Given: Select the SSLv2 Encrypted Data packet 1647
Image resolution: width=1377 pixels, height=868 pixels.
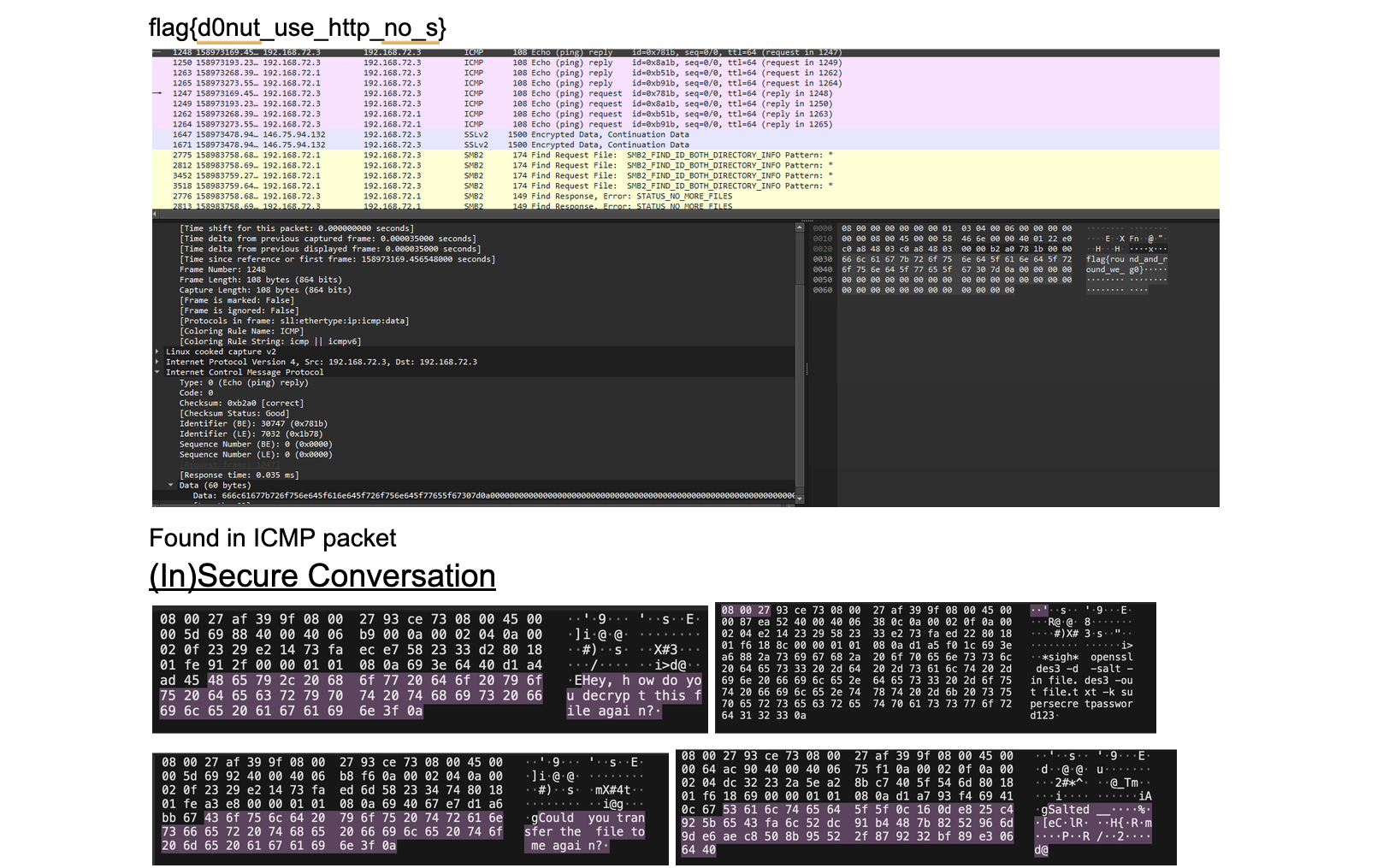Looking at the screenshot, I should point(685,134).
